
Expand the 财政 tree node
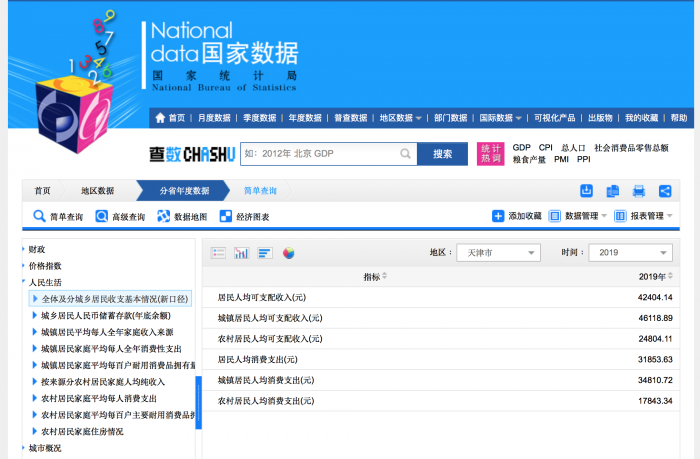point(36,249)
